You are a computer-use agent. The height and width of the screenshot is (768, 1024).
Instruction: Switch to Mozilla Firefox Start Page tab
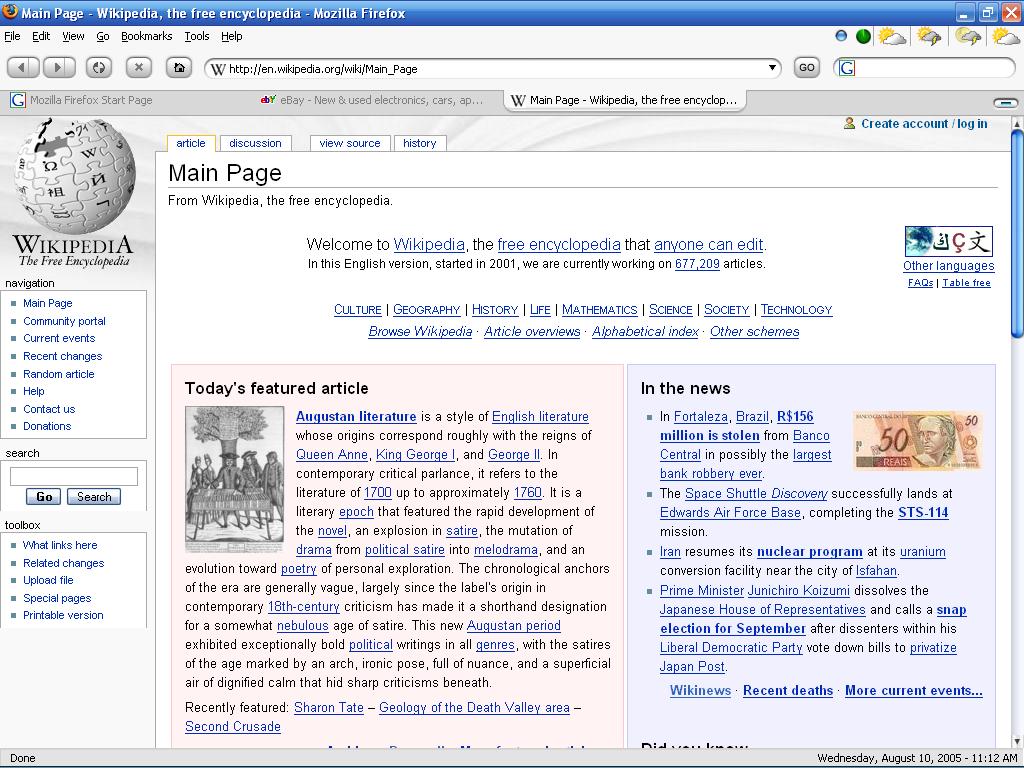click(127, 100)
